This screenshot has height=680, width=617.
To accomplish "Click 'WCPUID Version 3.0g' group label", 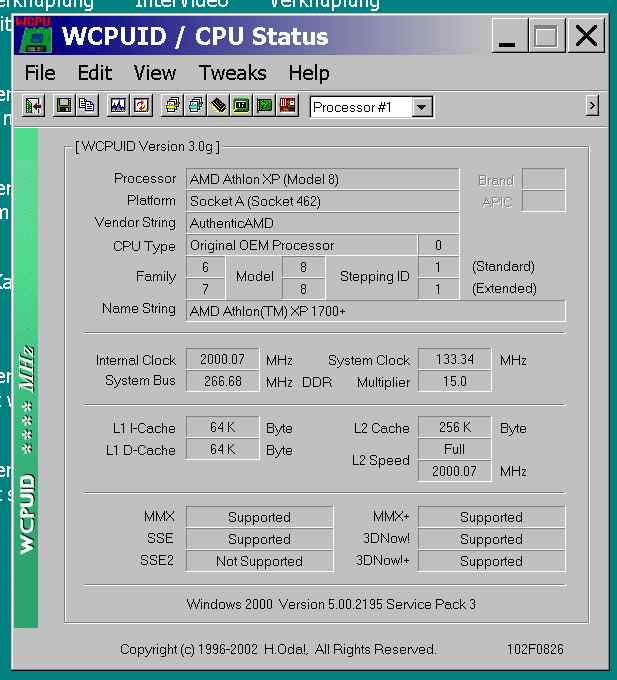I will 147,147.
